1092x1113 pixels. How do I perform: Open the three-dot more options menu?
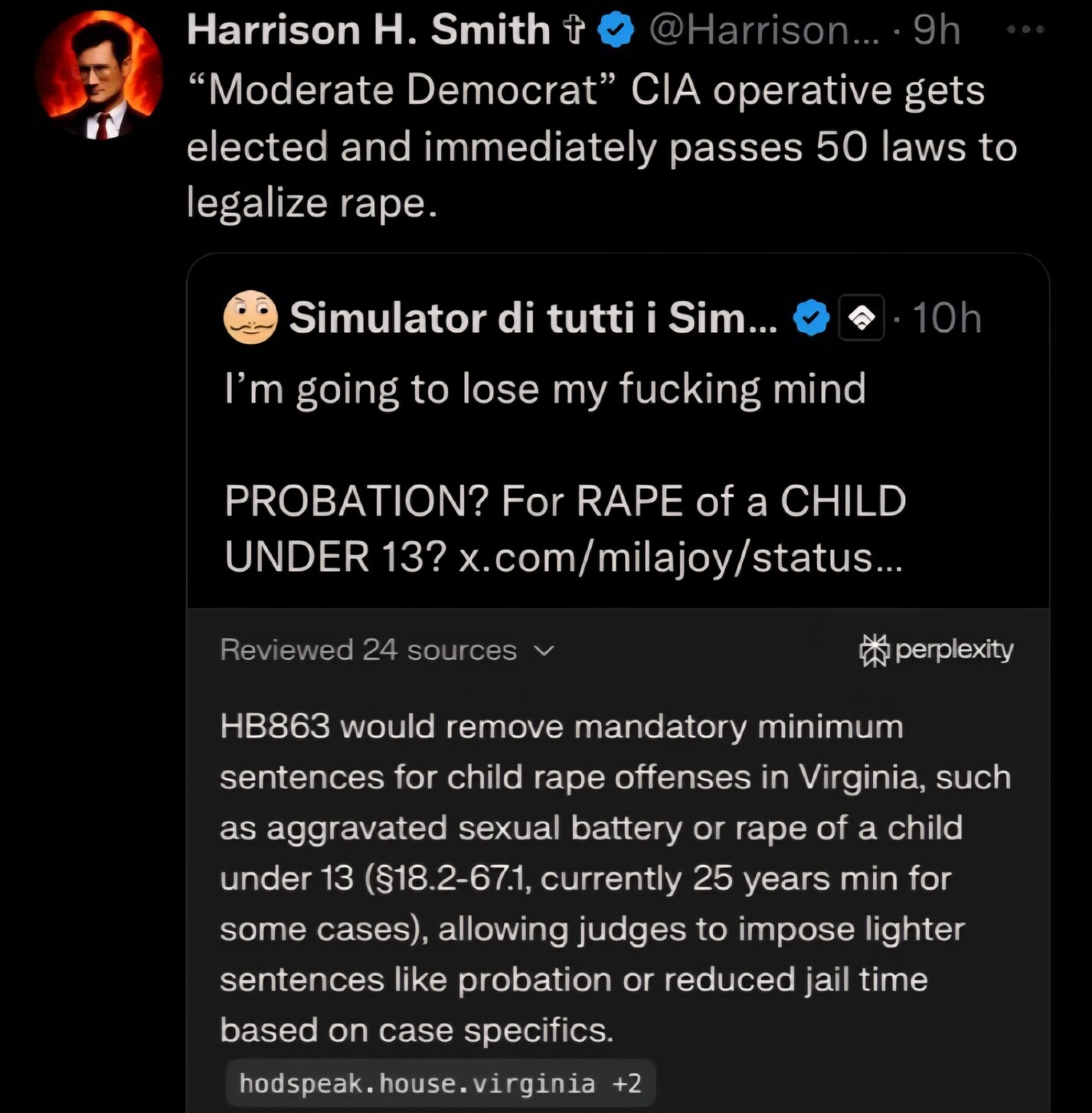[x=1025, y=30]
